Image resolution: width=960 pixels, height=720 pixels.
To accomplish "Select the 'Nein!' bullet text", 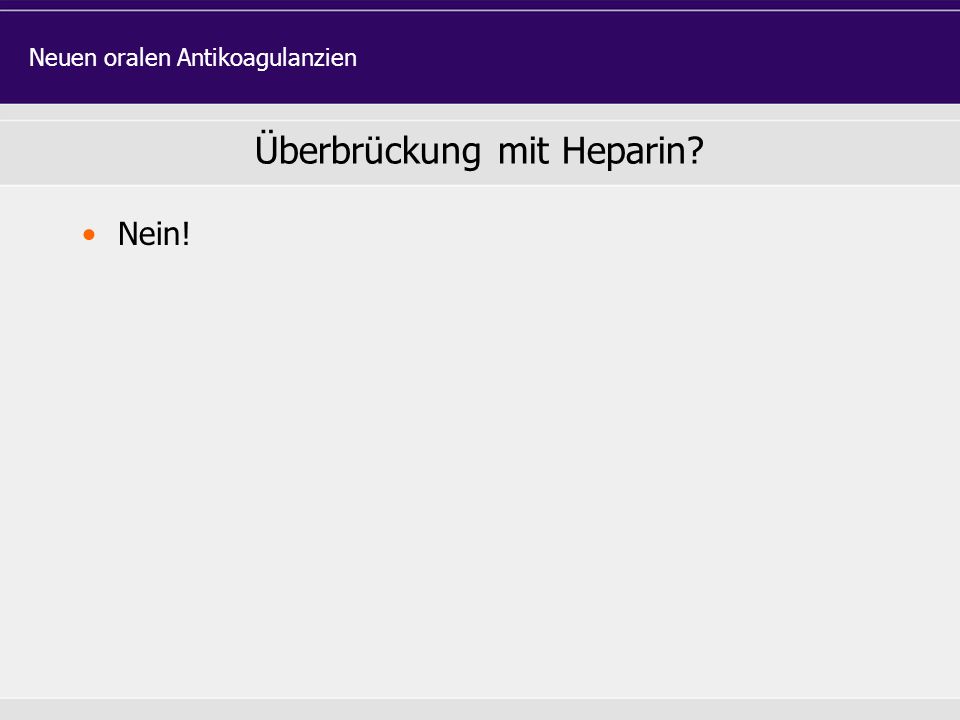I will (x=154, y=234).
